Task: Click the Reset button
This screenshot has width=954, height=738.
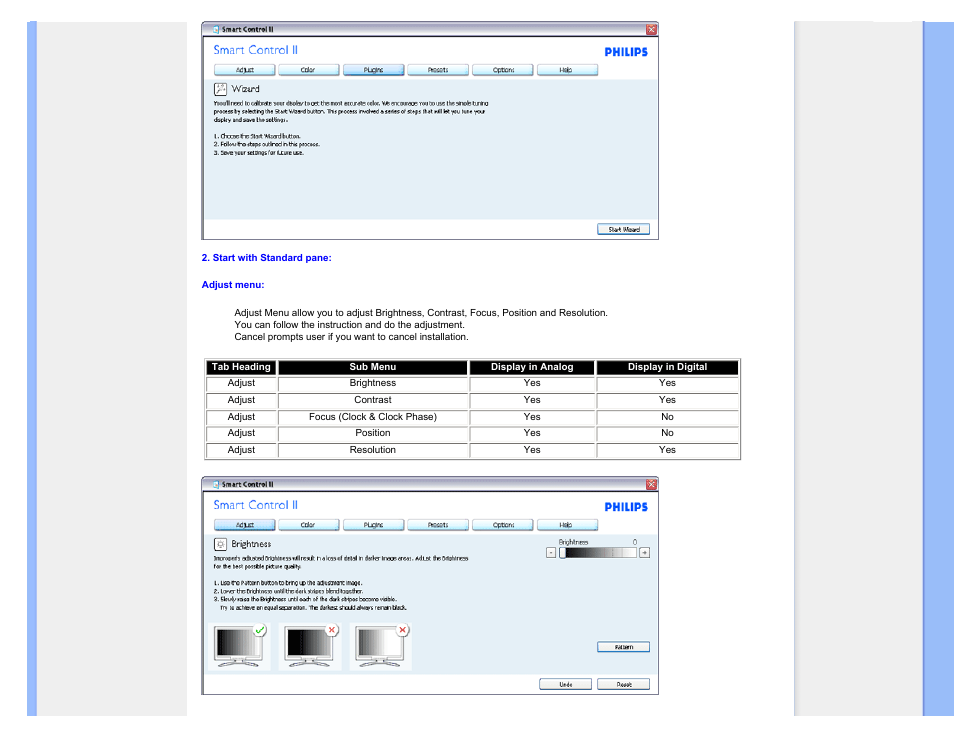Action: 624,684
